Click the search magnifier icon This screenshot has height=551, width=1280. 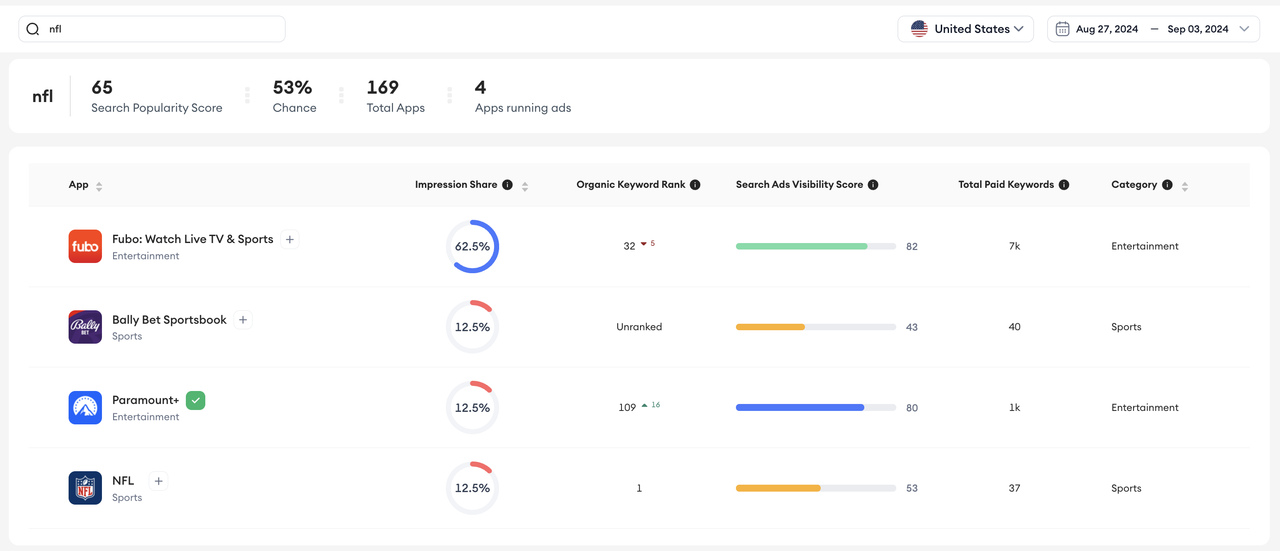[x=33, y=30]
